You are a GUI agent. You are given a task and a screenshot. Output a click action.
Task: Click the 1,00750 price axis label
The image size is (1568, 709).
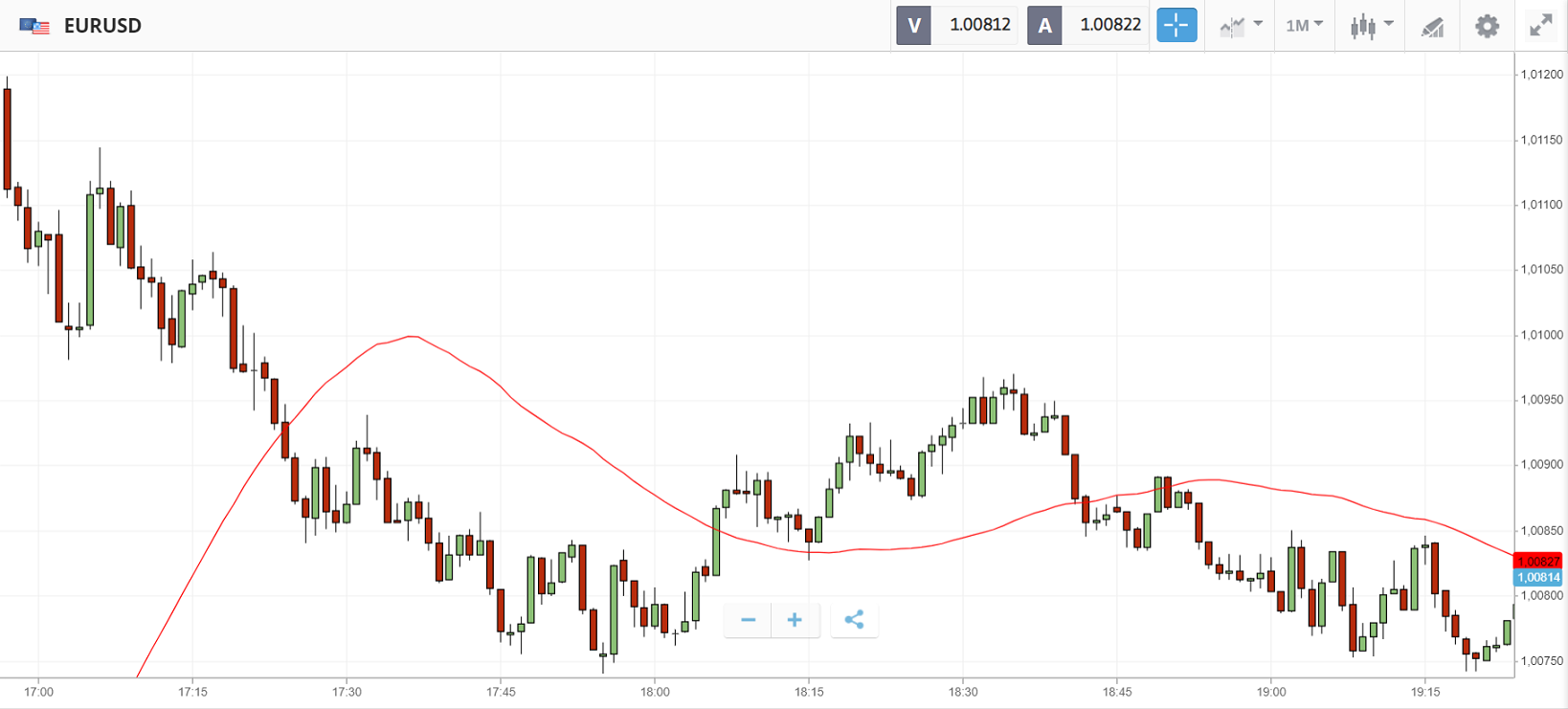(x=1541, y=661)
